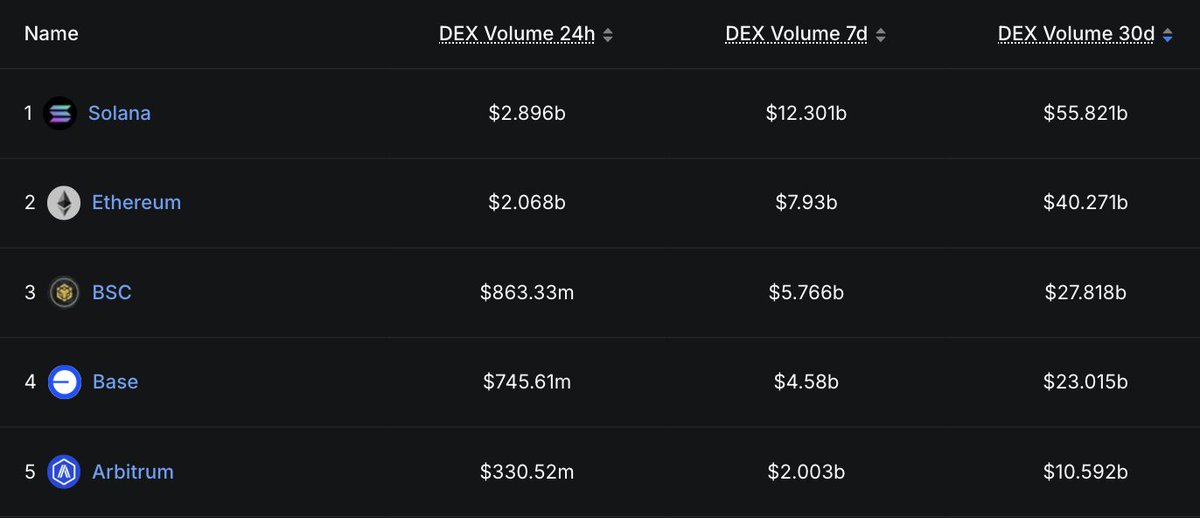The image size is (1200, 518).
Task: Open the Base chain link
Action: click(115, 382)
